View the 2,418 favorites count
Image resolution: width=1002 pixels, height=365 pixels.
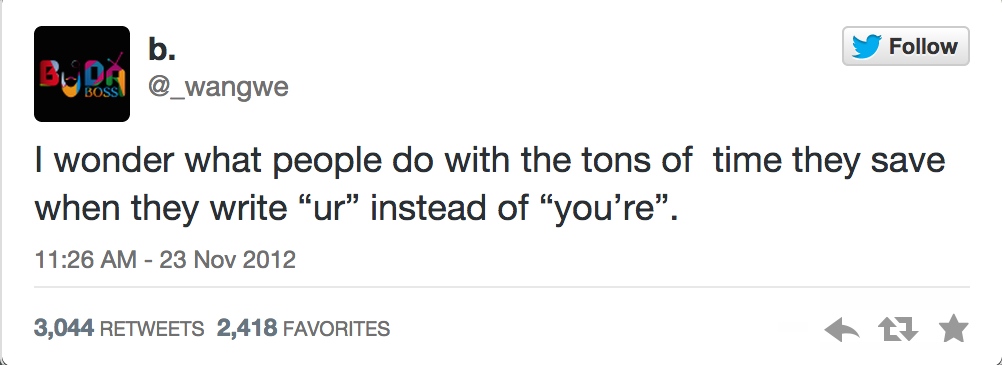tap(247, 329)
